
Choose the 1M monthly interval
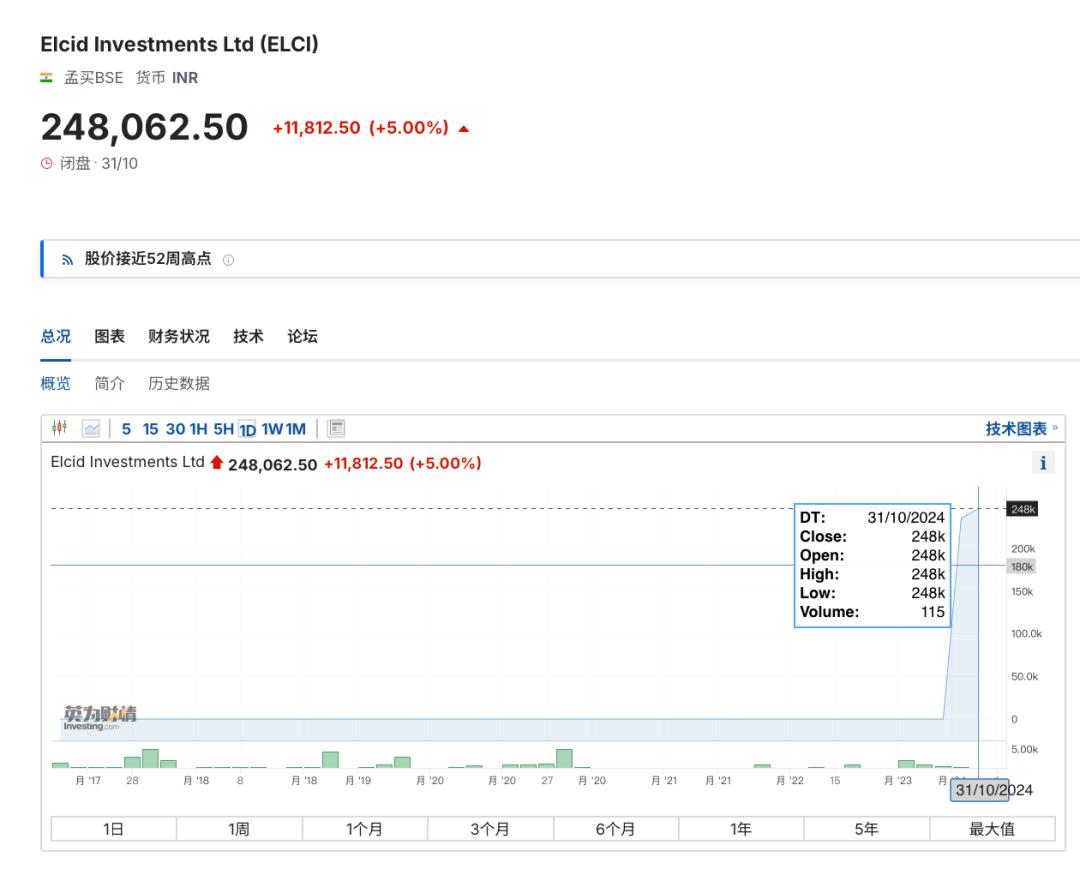296,429
